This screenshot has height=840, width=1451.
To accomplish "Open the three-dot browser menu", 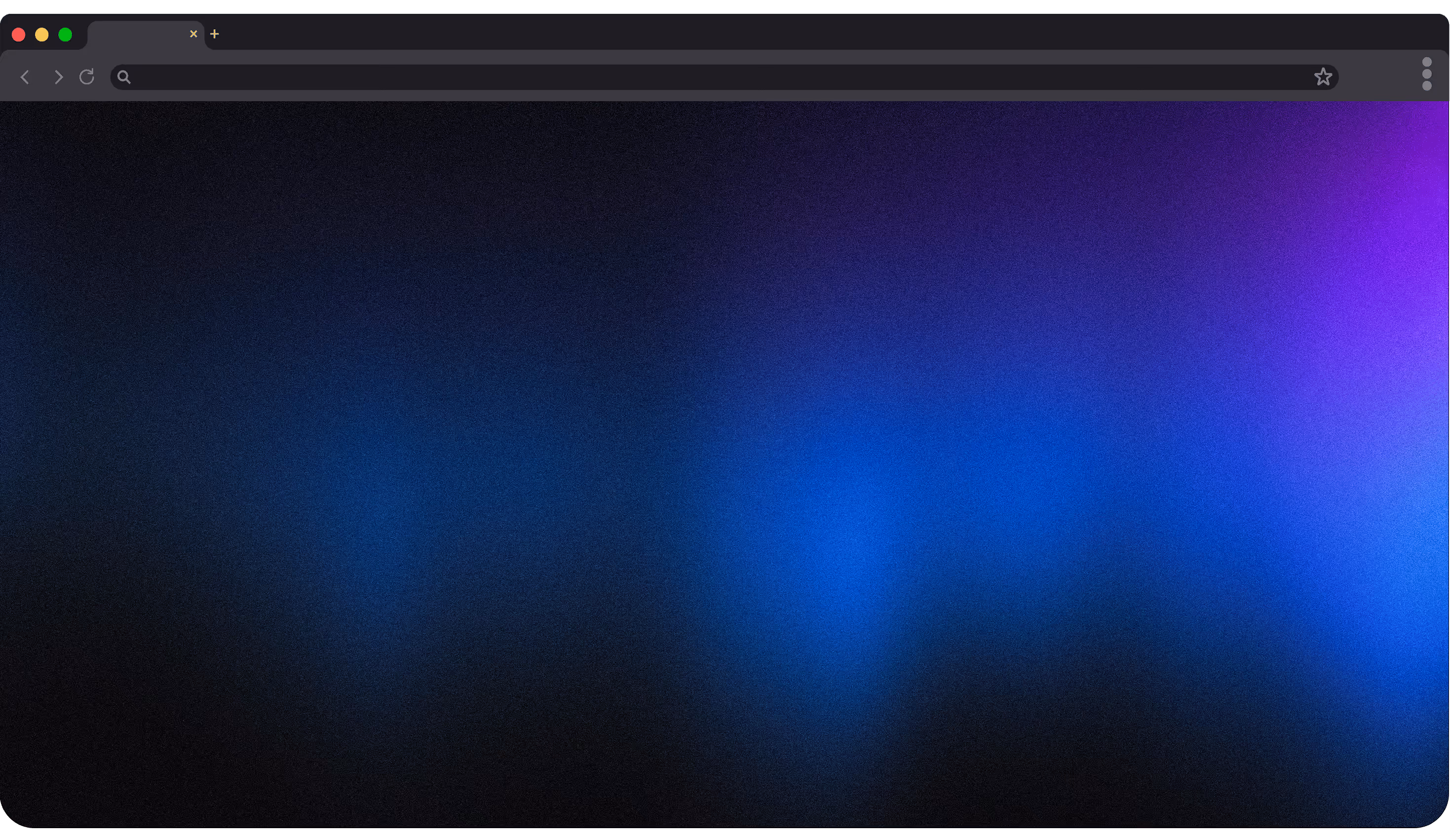I will tap(1426, 74).
